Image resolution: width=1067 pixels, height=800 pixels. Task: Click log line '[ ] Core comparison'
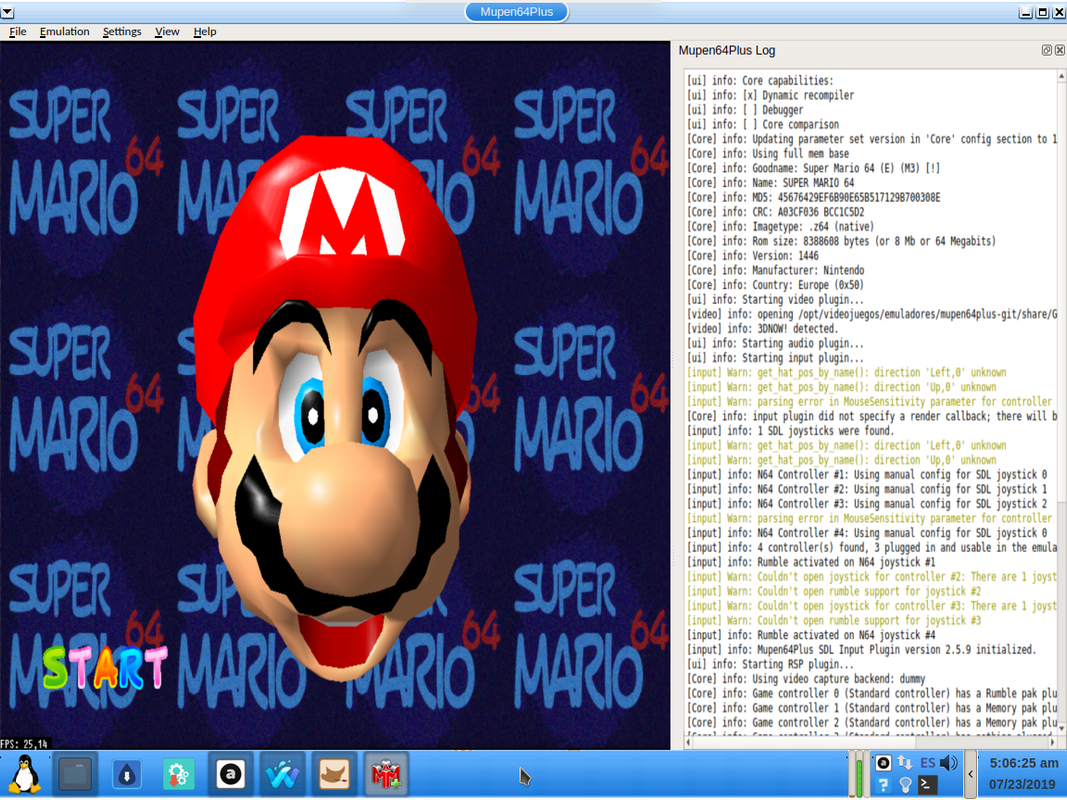(763, 124)
